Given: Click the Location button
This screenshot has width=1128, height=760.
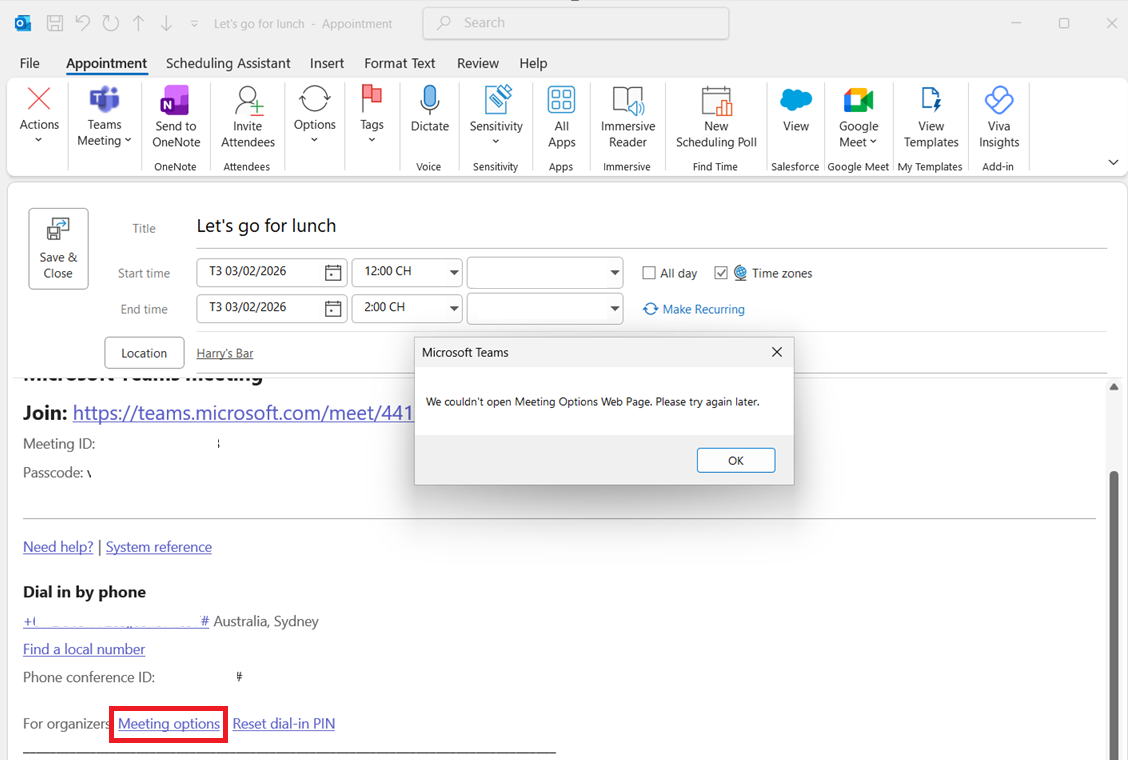Looking at the screenshot, I should point(144,353).
